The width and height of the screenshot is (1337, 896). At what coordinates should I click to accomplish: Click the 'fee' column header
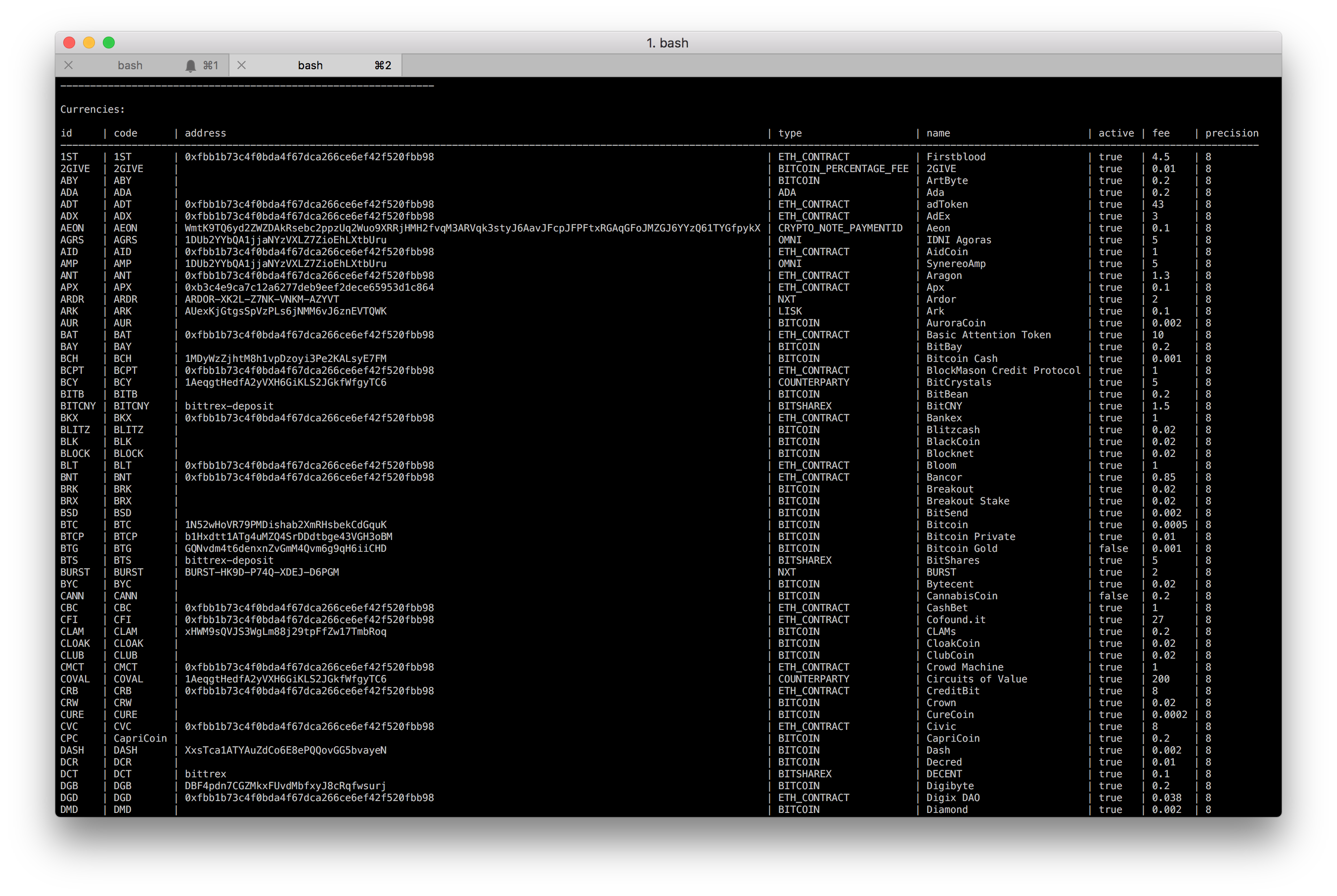point(1161,133)
